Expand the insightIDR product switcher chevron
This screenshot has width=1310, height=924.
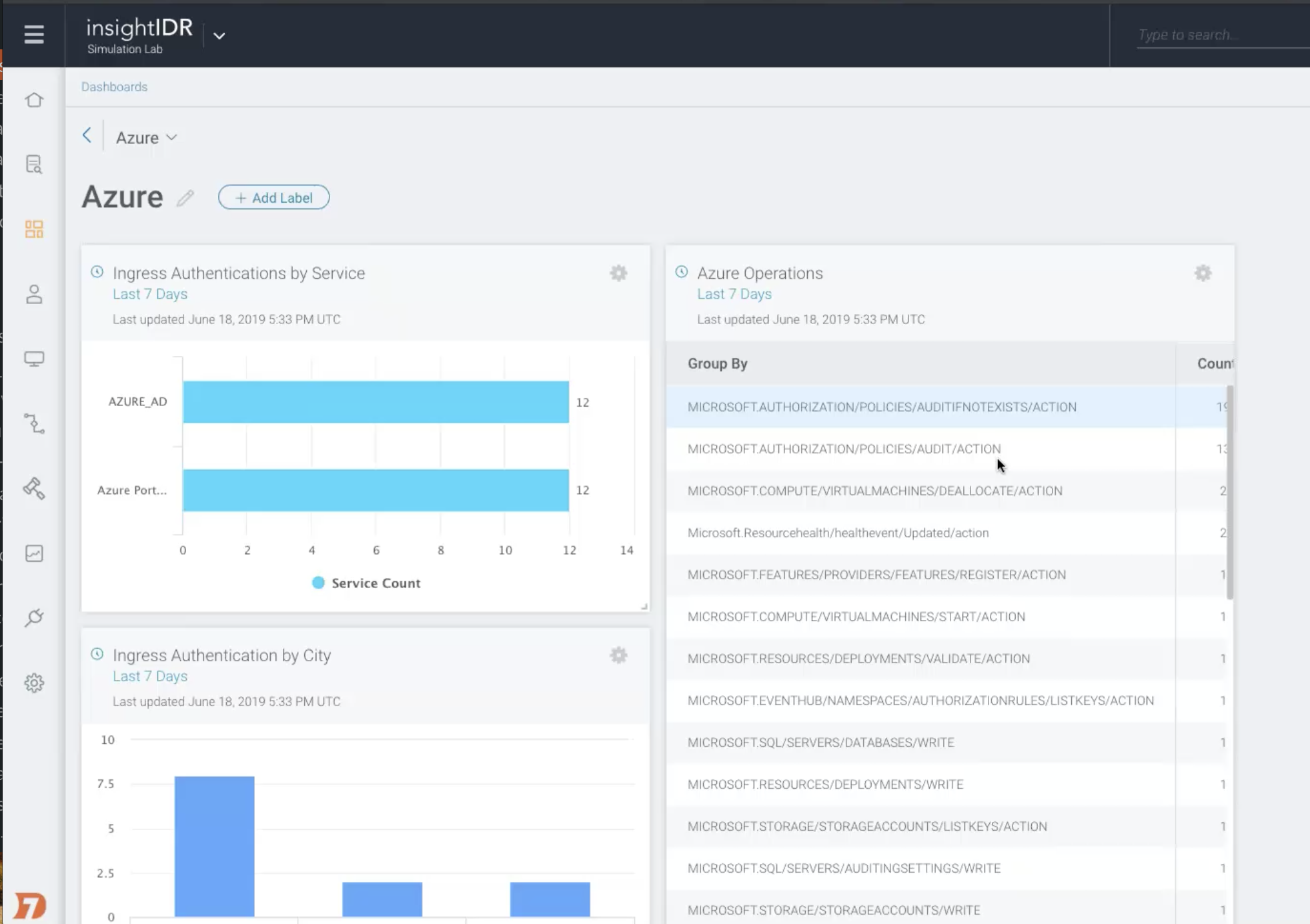coord(219,35)
